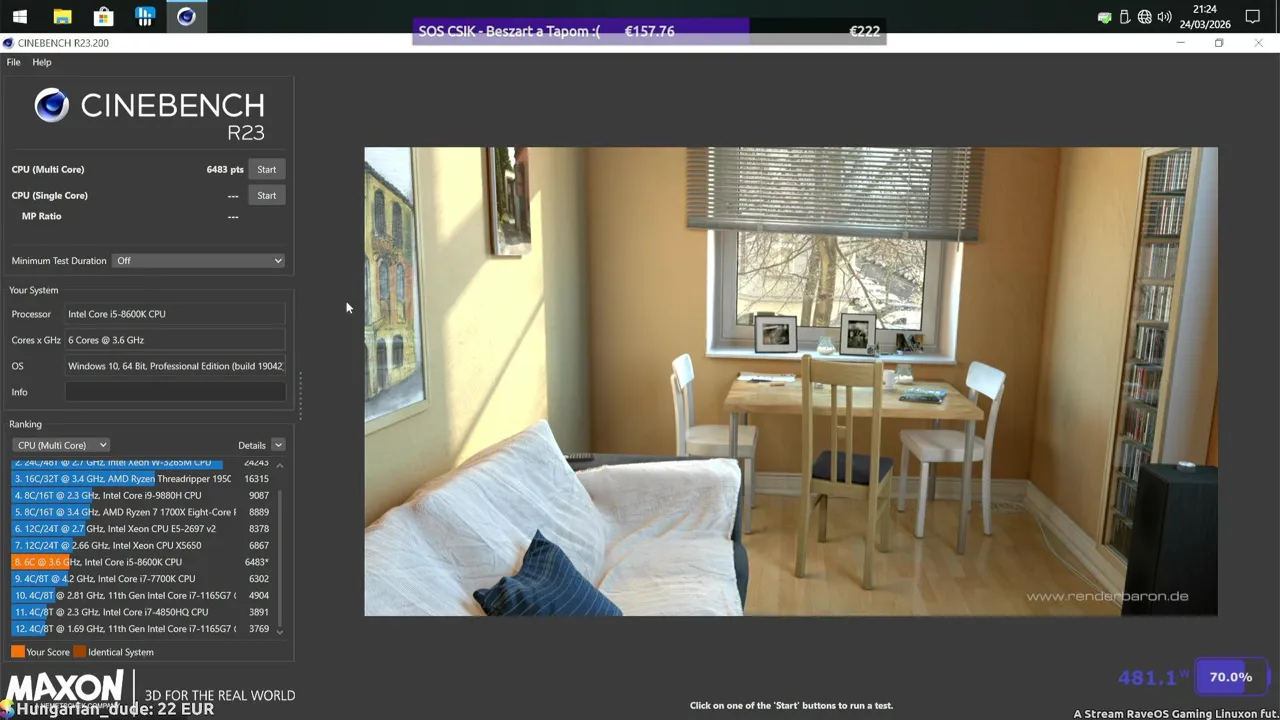1280x720 pixels.
Task: Start the CPU Multi Core test
Action: (x=266, y=169)
